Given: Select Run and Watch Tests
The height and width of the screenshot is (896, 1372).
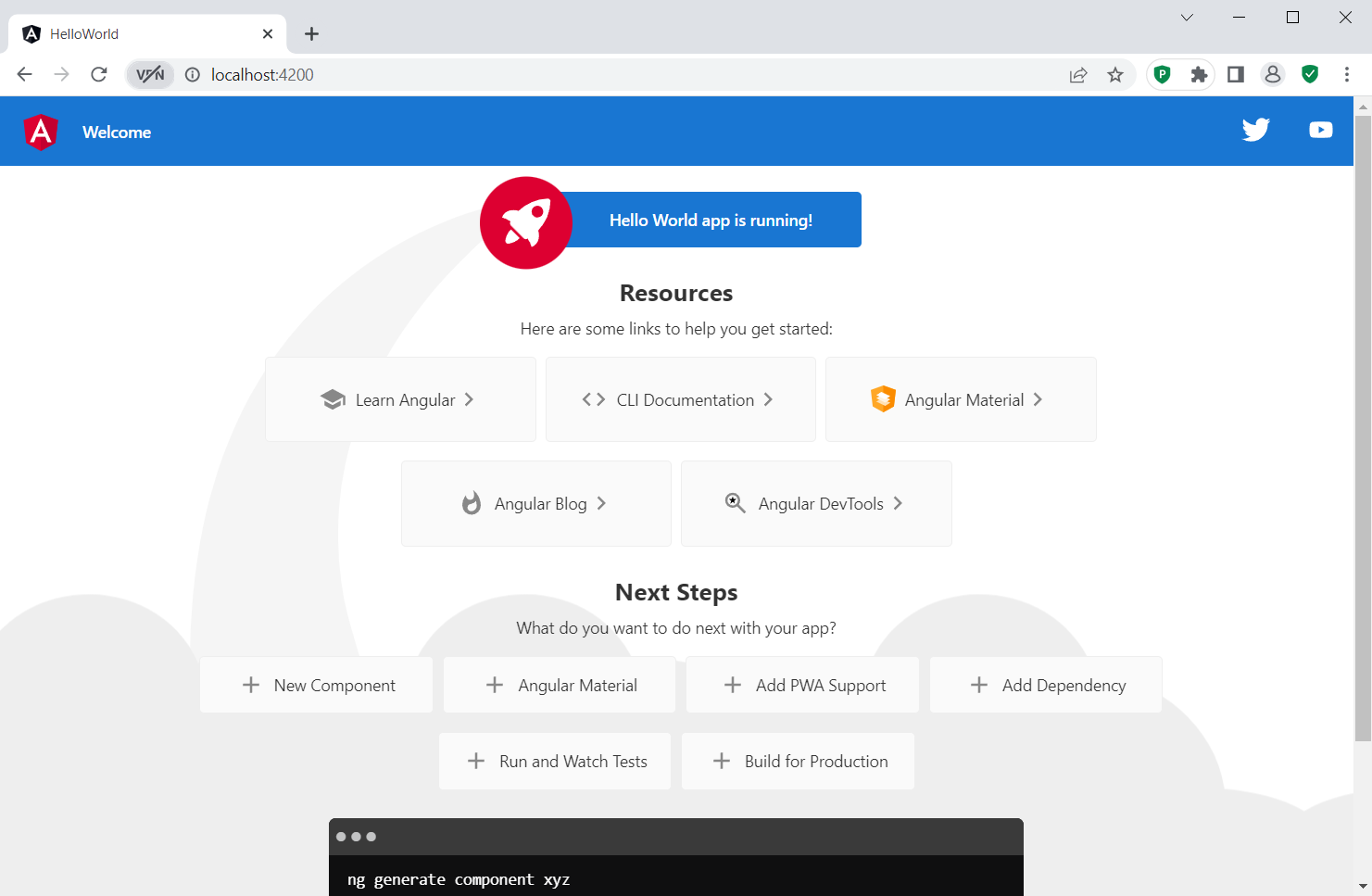Looking at the screenshot, I should point(555,761).
